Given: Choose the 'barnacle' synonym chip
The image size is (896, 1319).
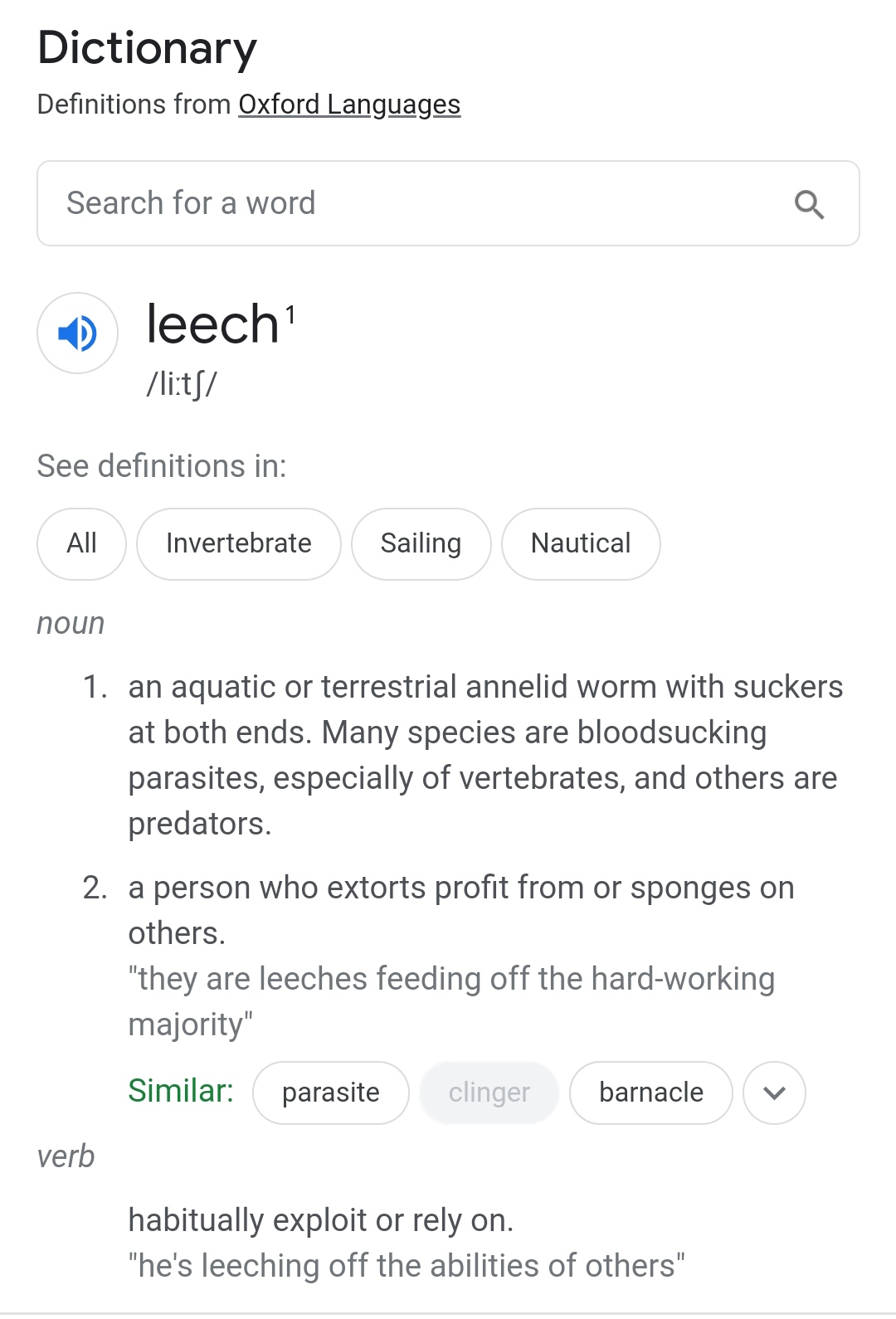Looking at the screenshot, I should [x=651, y=1093].
